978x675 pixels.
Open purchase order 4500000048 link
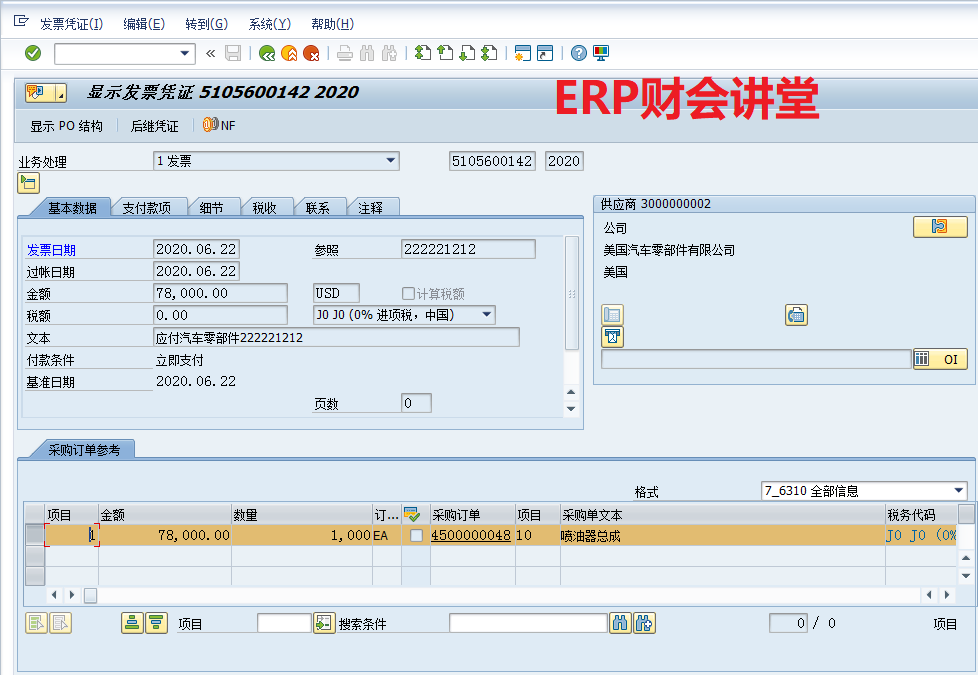(x=470, y=536)
